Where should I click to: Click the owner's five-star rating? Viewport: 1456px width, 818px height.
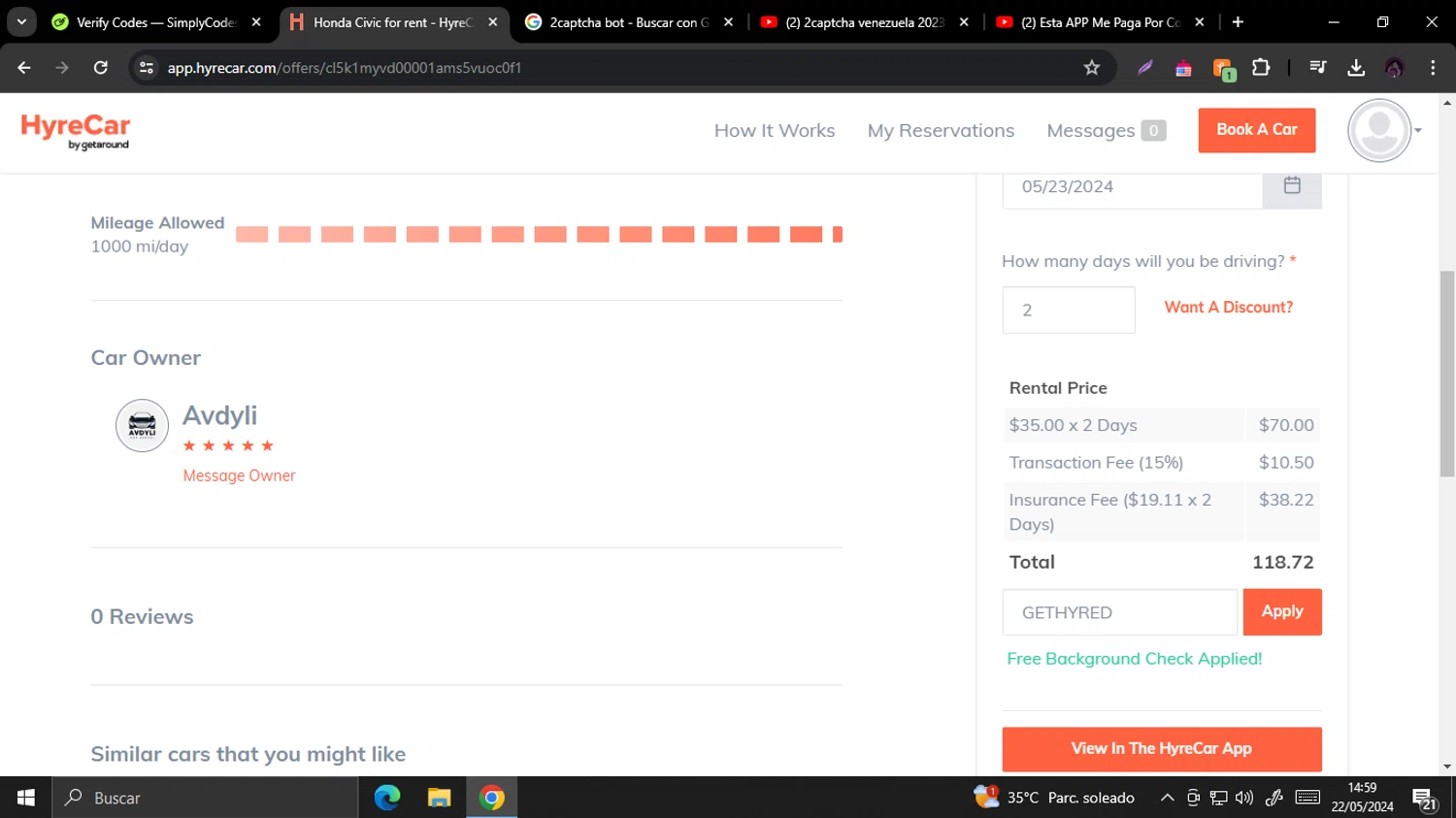tap(228, 445)
